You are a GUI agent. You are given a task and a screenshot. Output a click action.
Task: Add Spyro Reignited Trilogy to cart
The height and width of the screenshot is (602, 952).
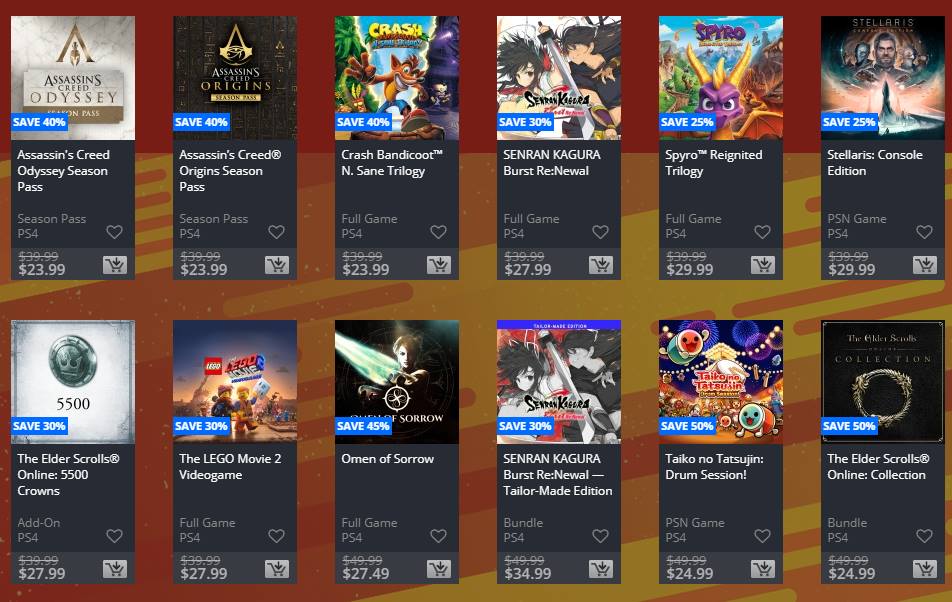pyautogui.click(x=763, y=265)
